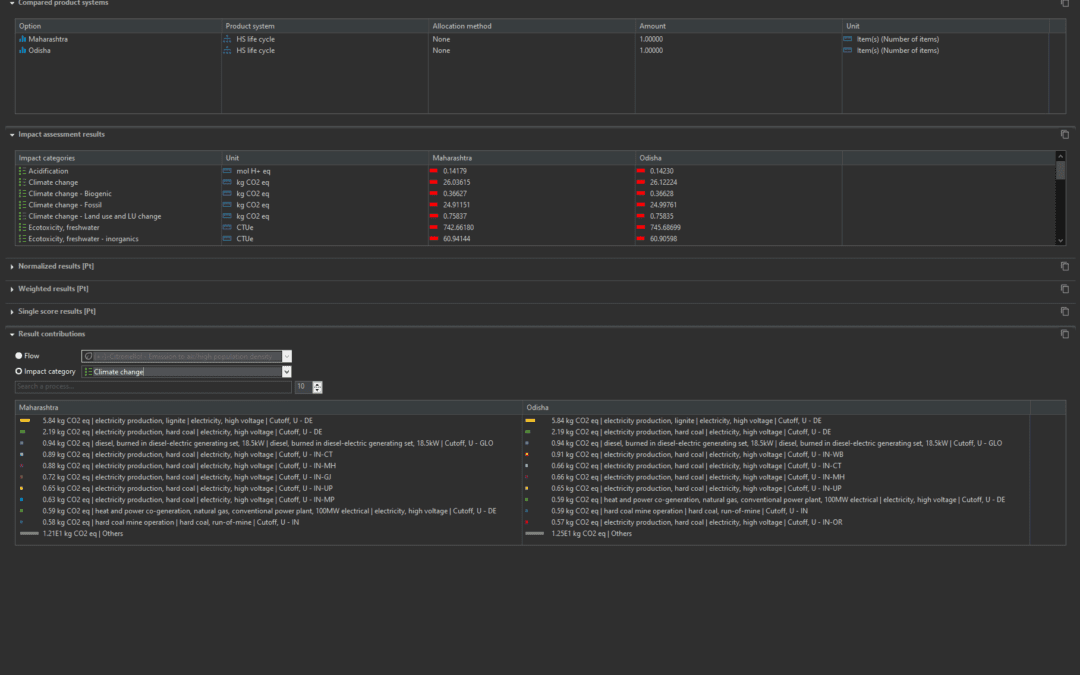The height and width of the screenshot is (675, 1080).
Task: Click the Maharashtra option chart icon
Action: click(x=22, y=39)
